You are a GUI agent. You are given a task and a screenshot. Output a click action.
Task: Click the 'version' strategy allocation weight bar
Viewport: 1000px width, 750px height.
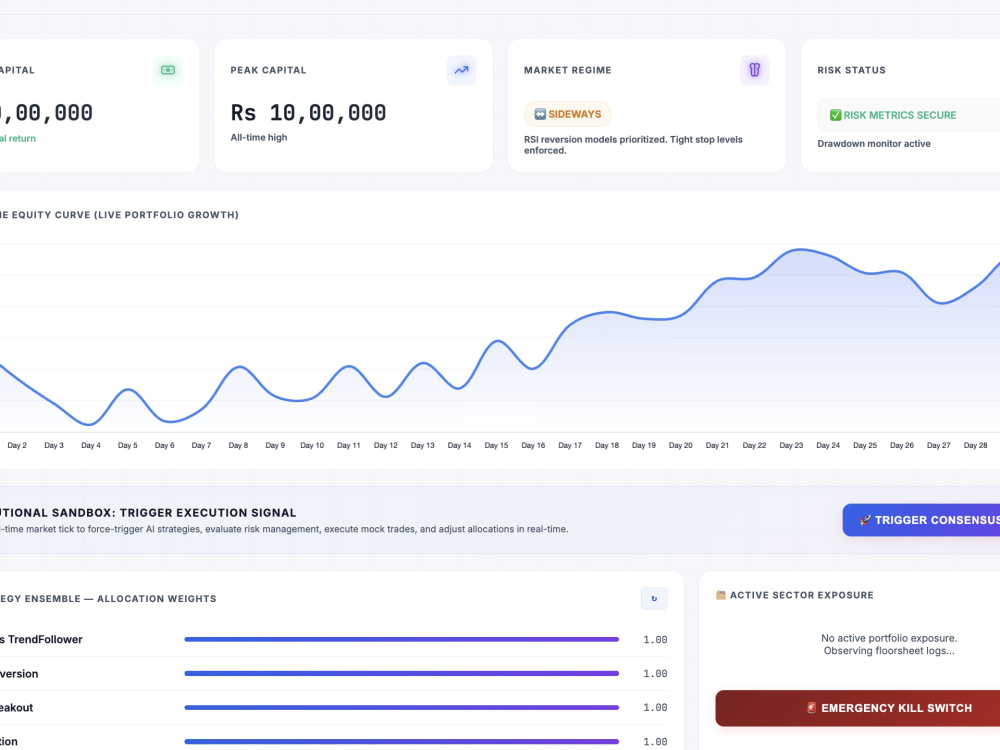(401, 673)
